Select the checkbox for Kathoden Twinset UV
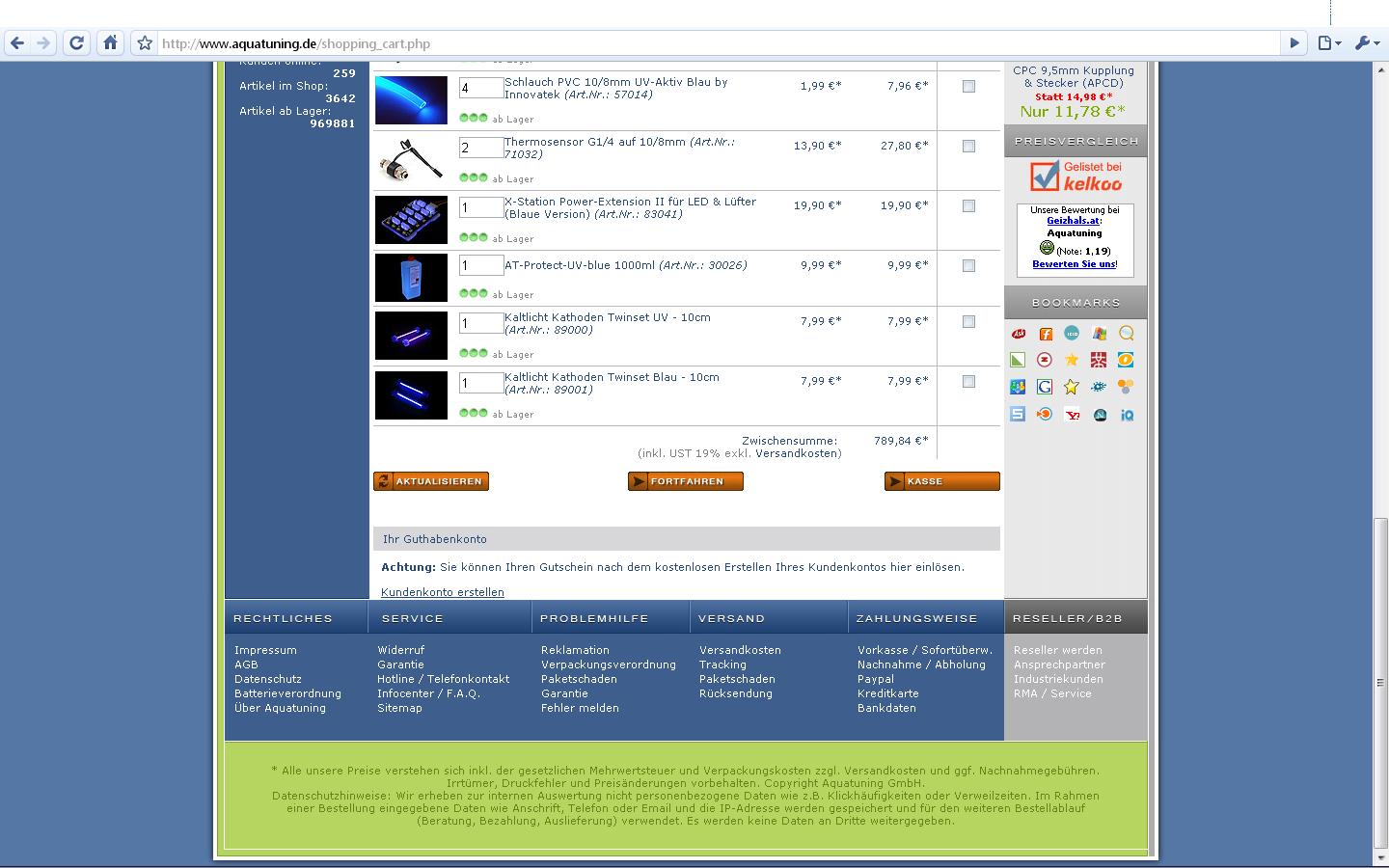This screenshot has height=868, width=1389. 968,321
